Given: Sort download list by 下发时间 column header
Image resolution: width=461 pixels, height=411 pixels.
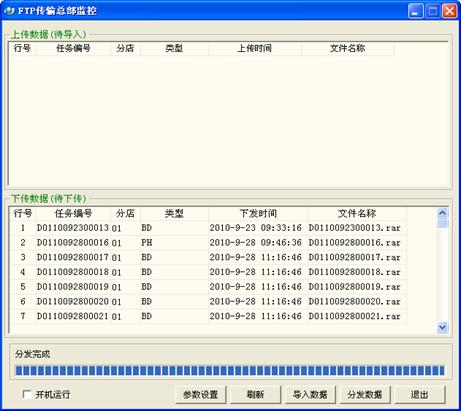Looking at the screenshot, I should tap(258, 213).
